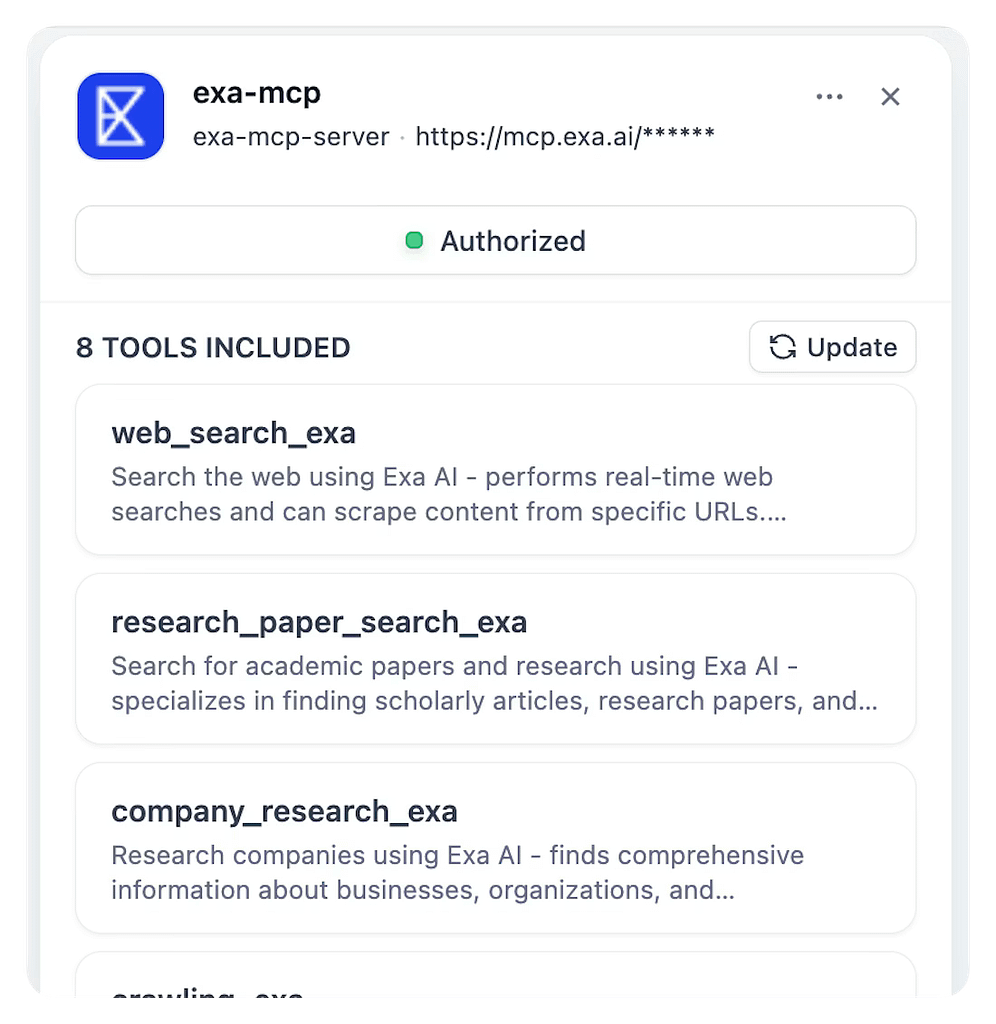The width and height of the screenshot is (996, 1024).
Task: Click the Update button
Action: click(x=832, y=347)
